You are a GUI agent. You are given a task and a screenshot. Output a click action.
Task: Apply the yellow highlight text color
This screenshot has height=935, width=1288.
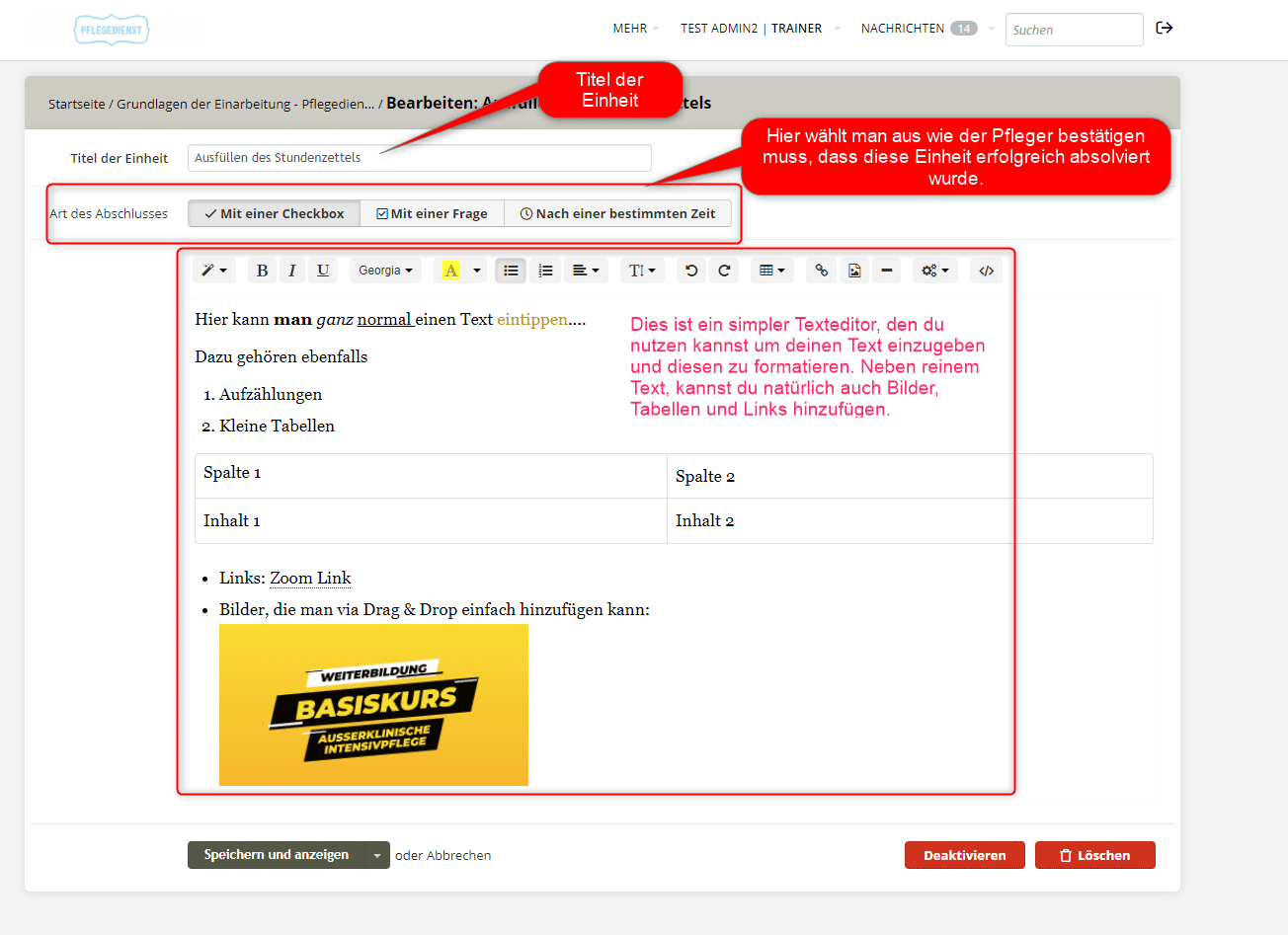(450, 271)
